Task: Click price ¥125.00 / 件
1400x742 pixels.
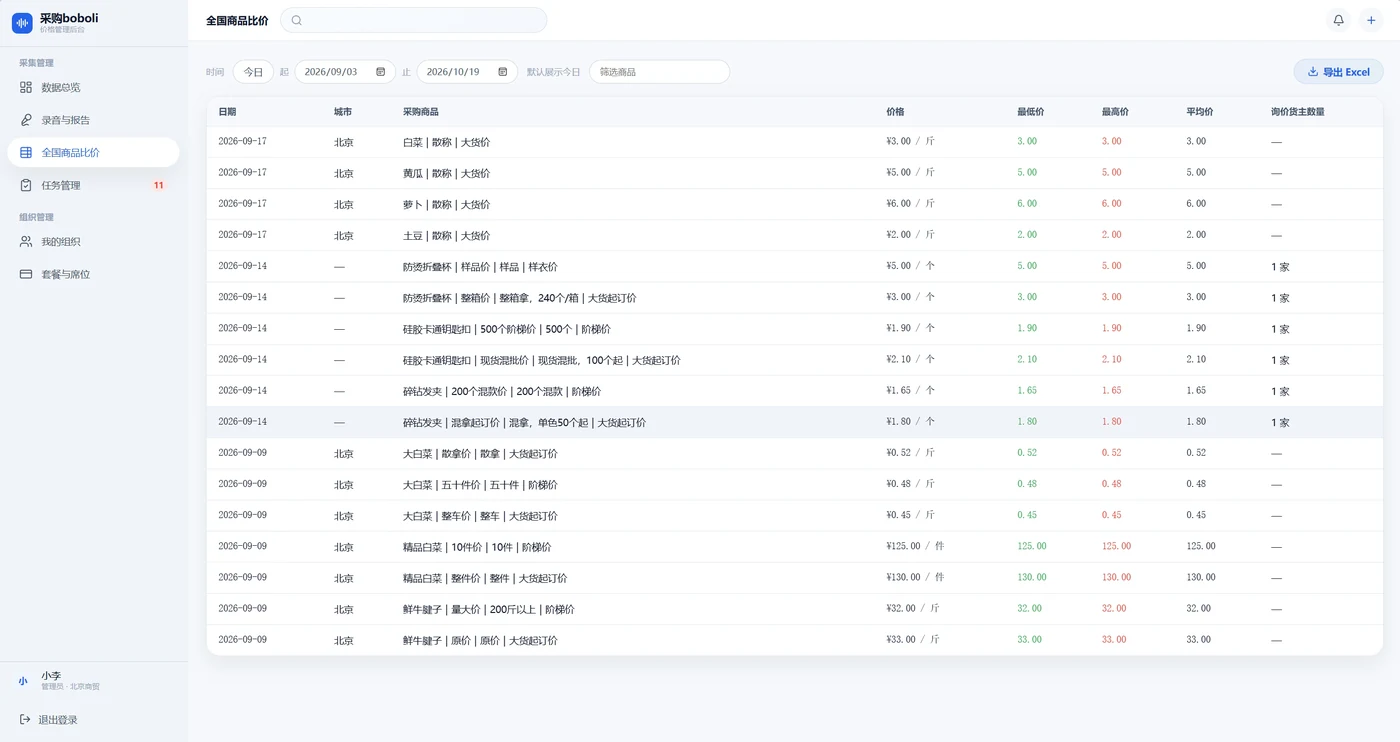Action: [915, 547]
